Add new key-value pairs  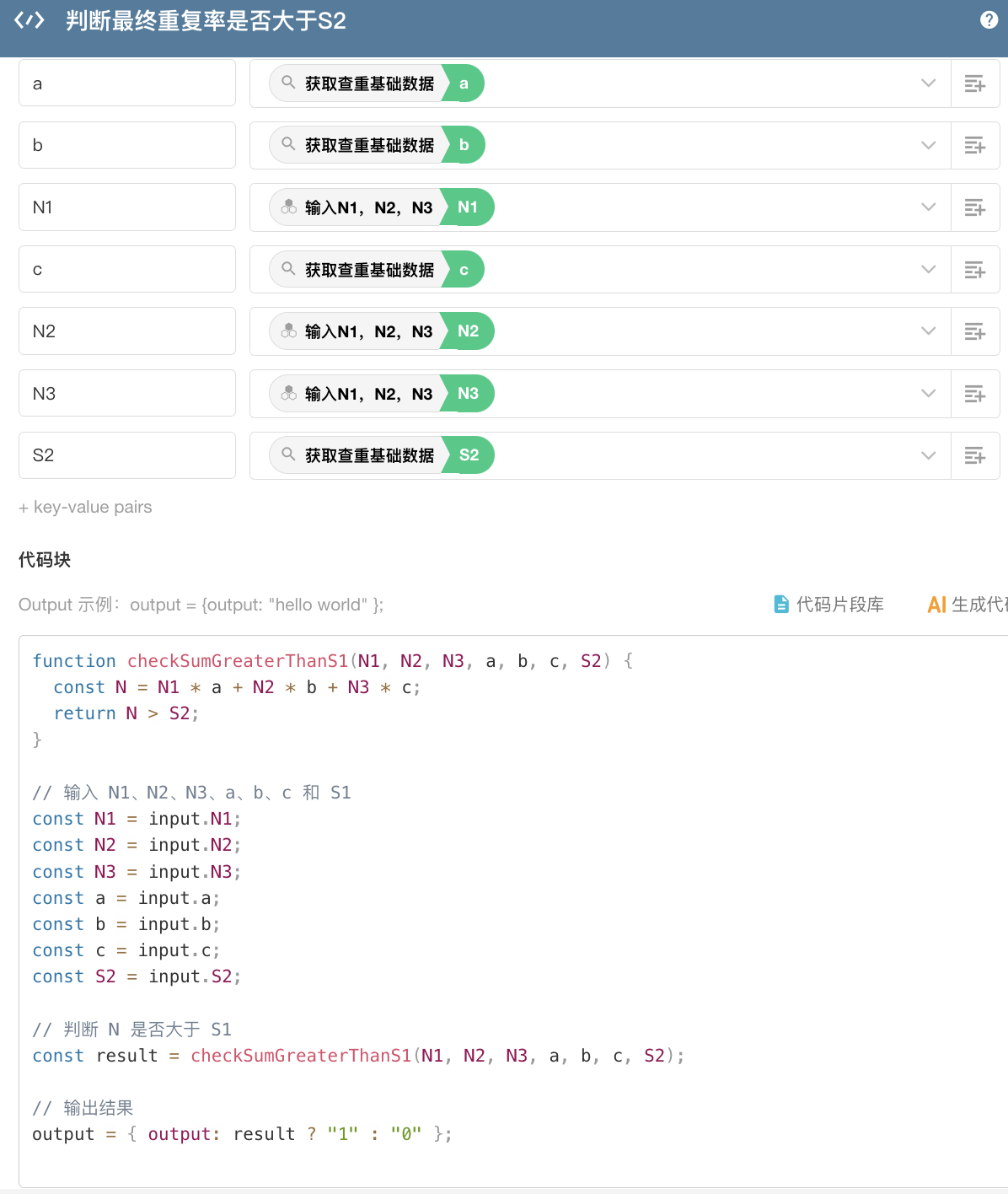pos(85,507)
